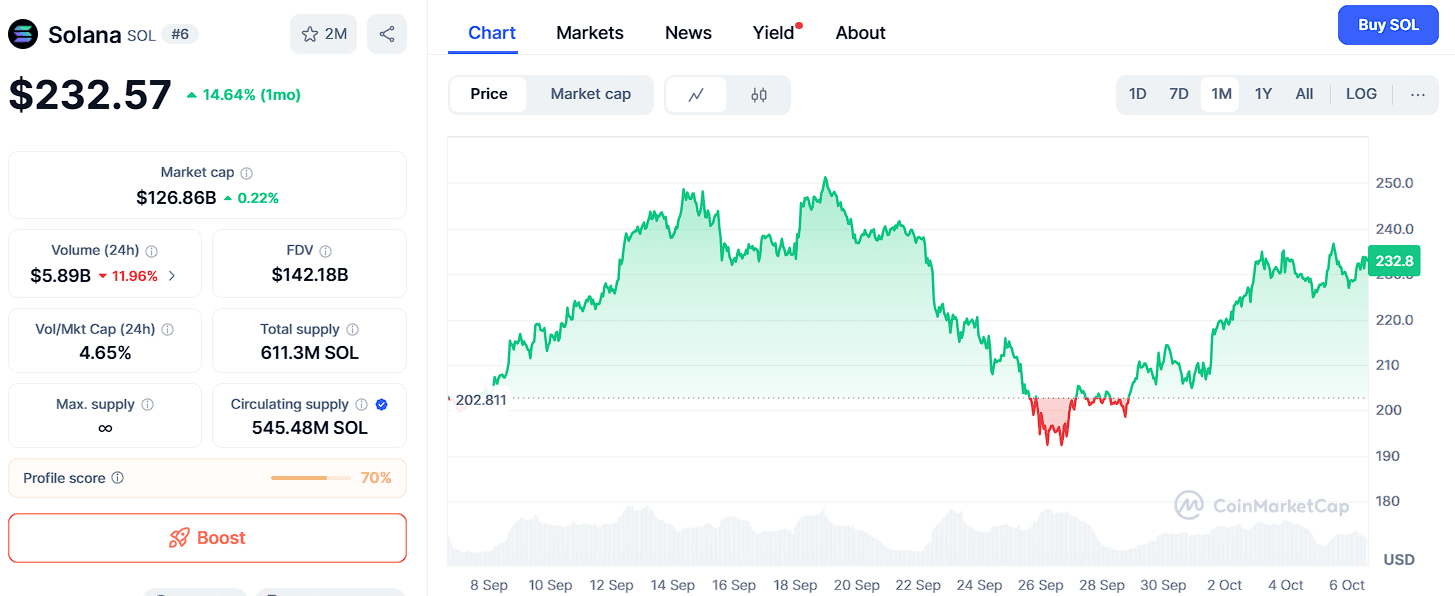This screenshot has width=1455, height=596.
Task: Click the share icon button
Action: [x=387, y=34]
